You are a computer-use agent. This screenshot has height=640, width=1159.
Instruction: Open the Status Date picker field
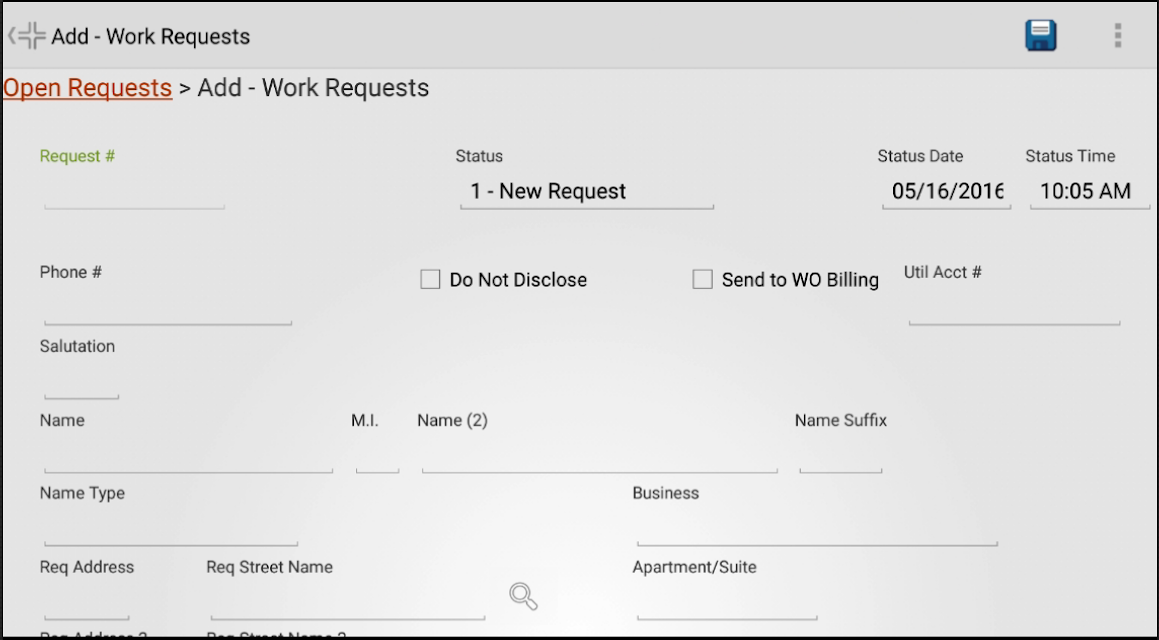click(x=946, y=191)
